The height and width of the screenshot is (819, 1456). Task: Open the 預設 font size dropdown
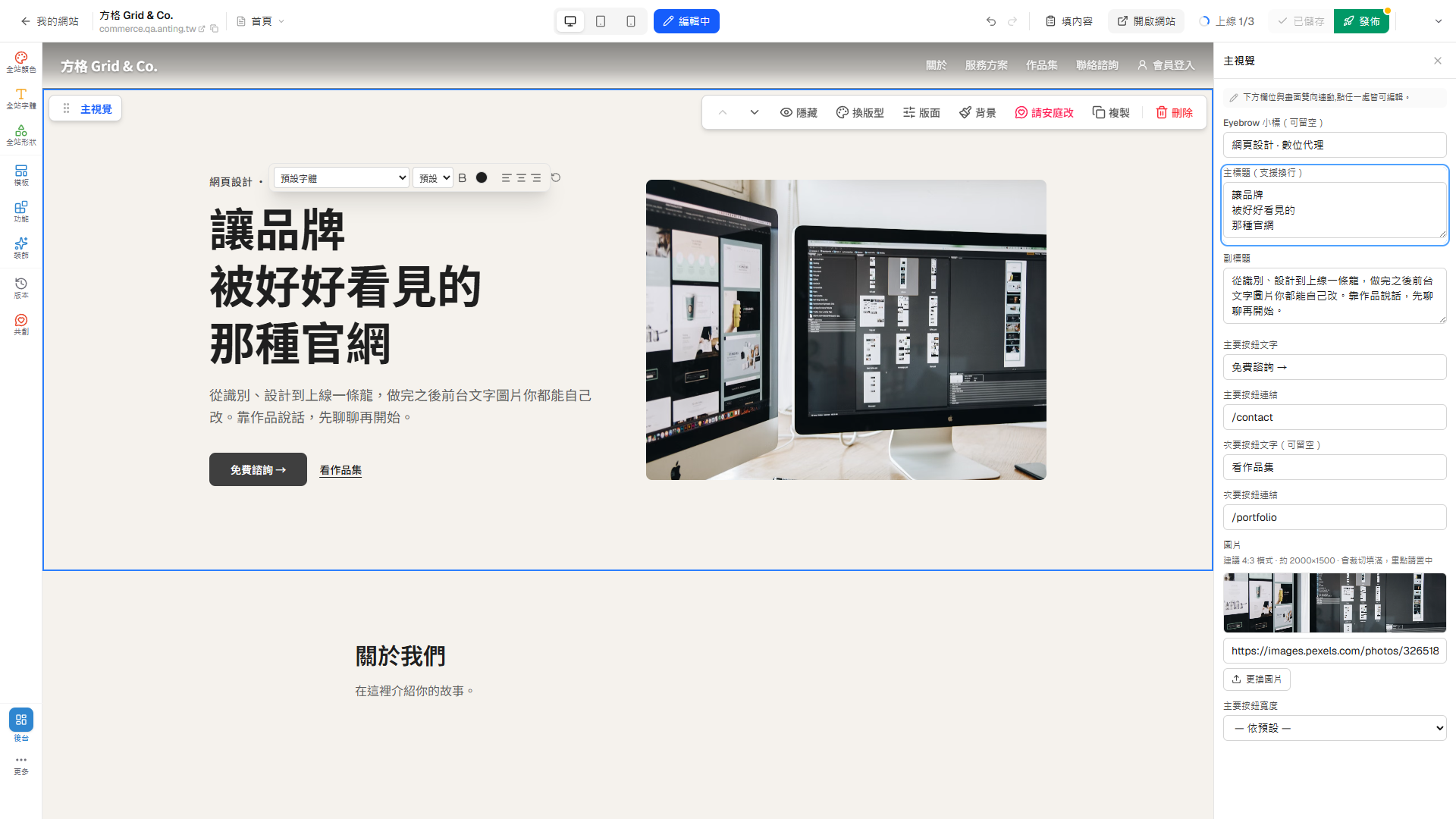click(433, 177)
